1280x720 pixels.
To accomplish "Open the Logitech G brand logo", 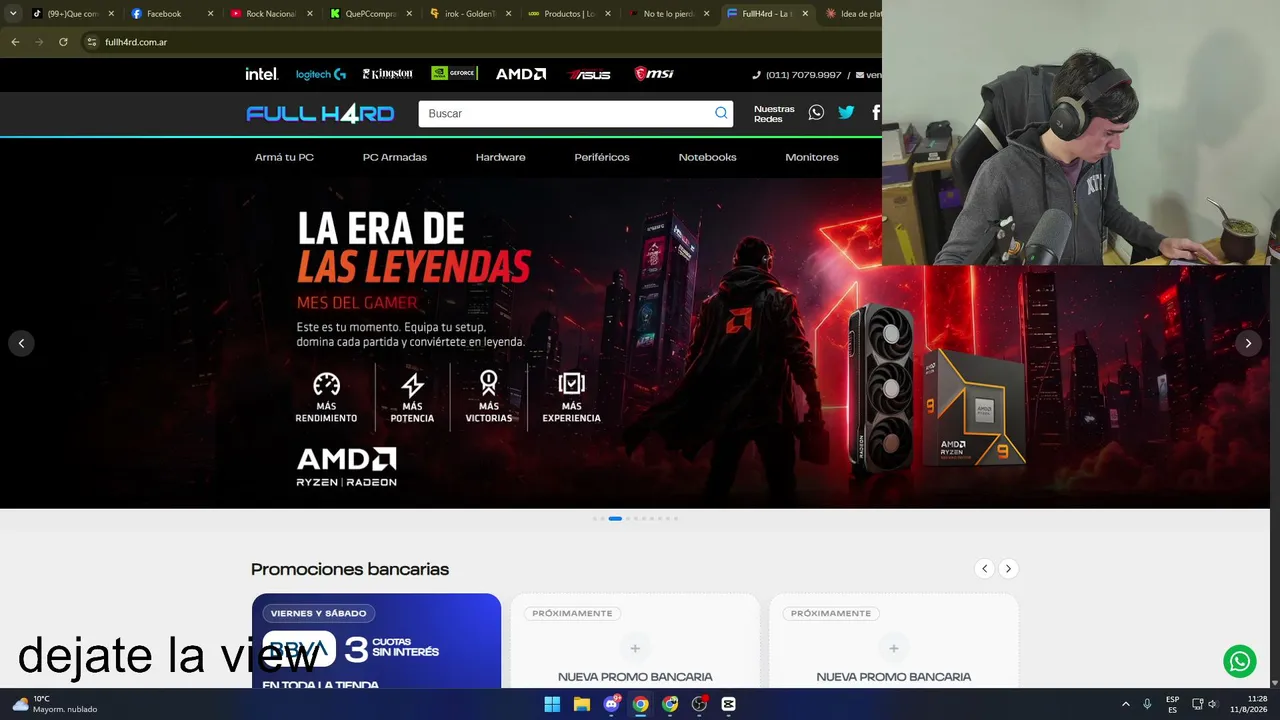I will coord(321,74).
